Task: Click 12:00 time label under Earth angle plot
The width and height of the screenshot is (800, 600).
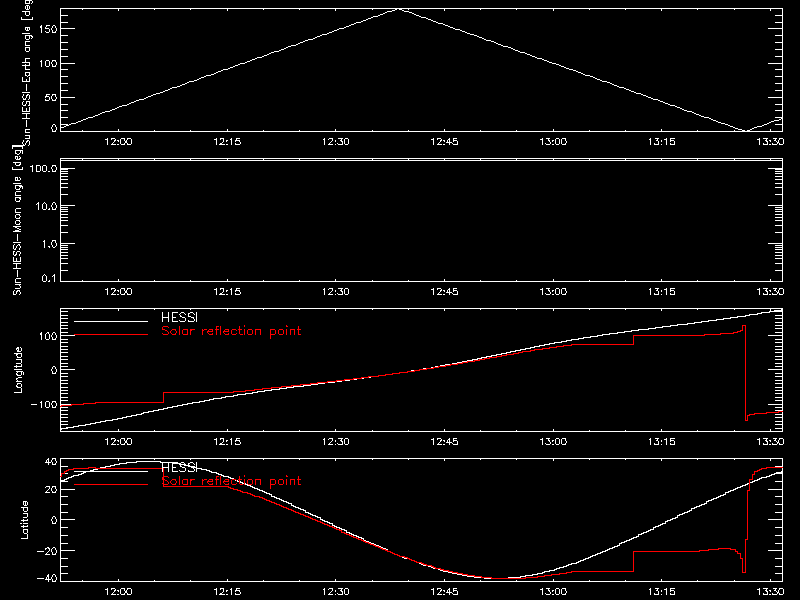Action: [118, 142]
